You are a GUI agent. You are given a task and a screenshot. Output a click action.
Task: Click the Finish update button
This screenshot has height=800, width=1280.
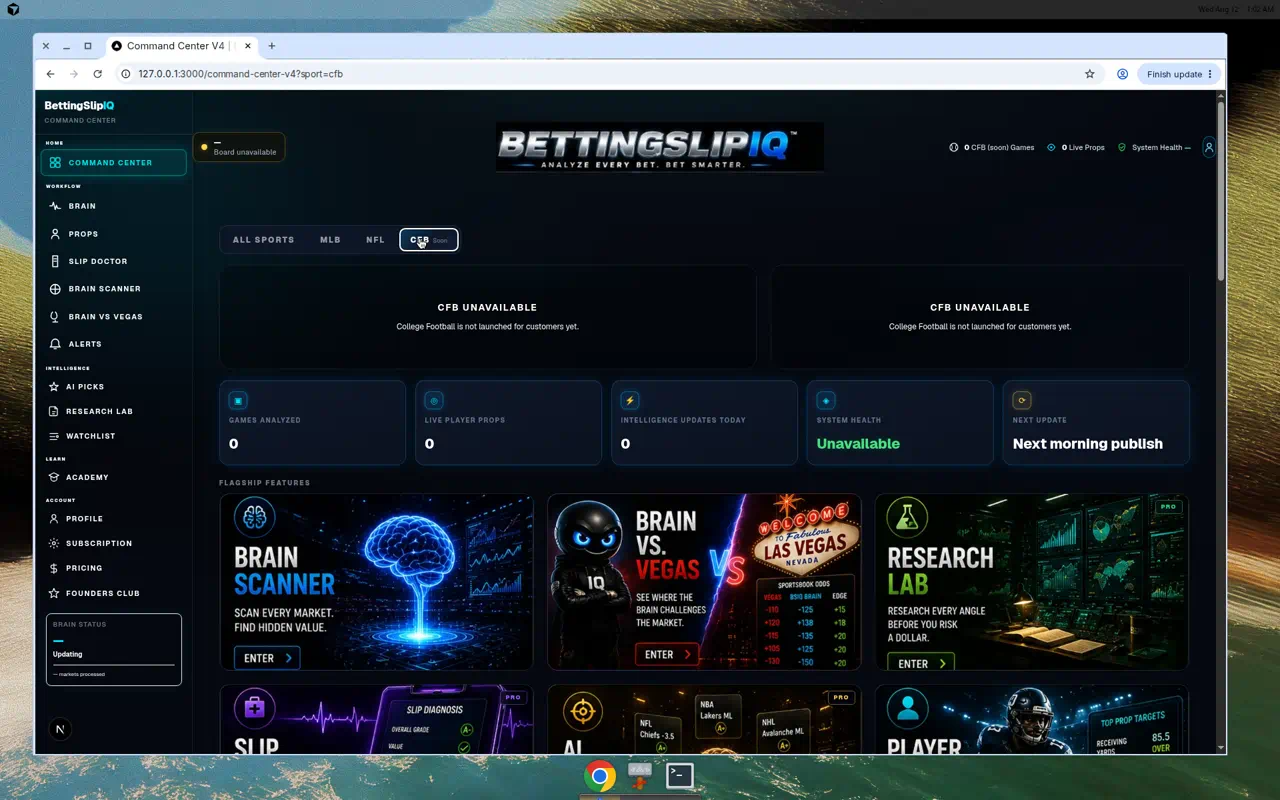tap(1180, 74)
